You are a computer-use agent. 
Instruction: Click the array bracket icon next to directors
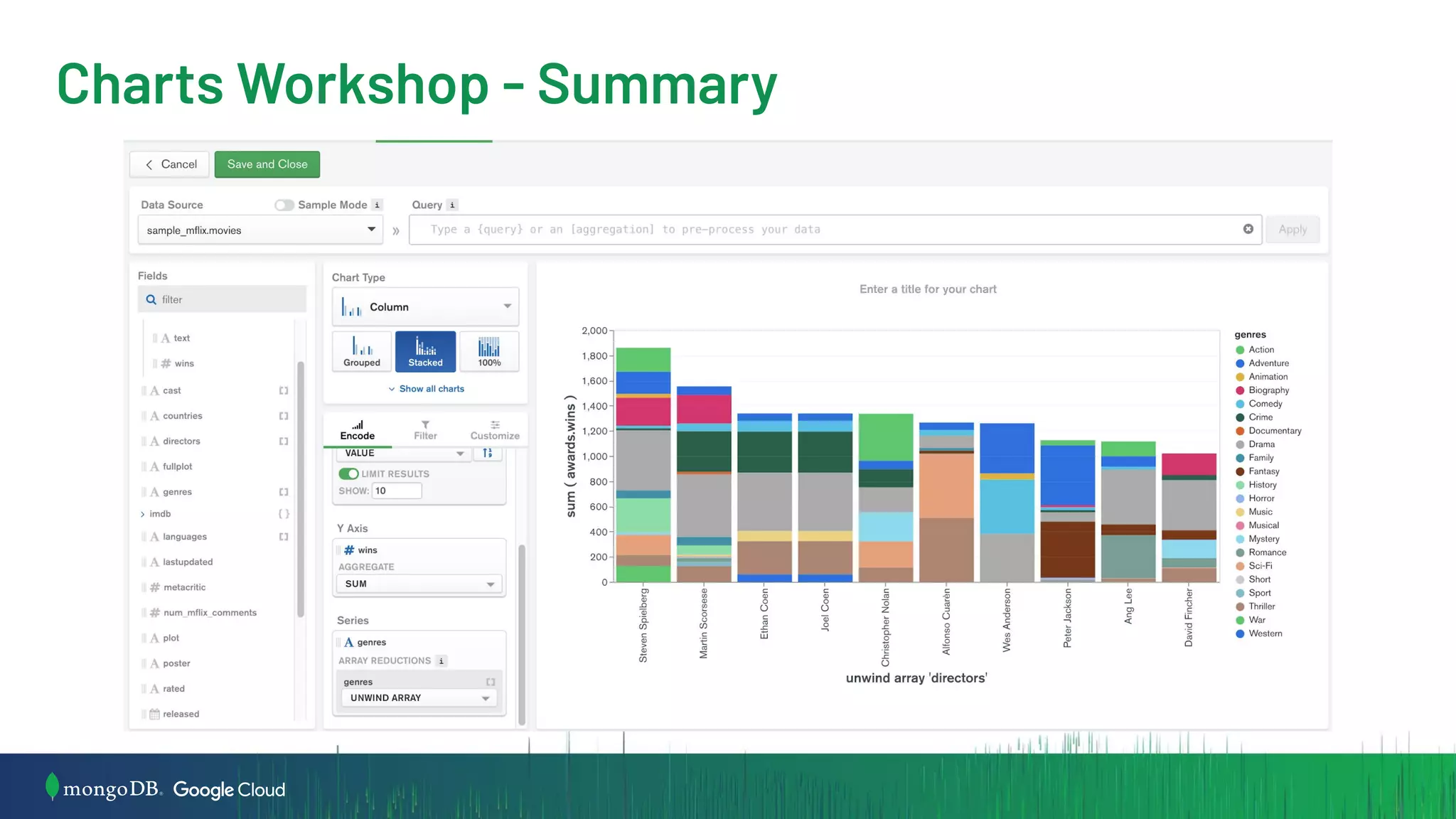(x=284, y=441)
